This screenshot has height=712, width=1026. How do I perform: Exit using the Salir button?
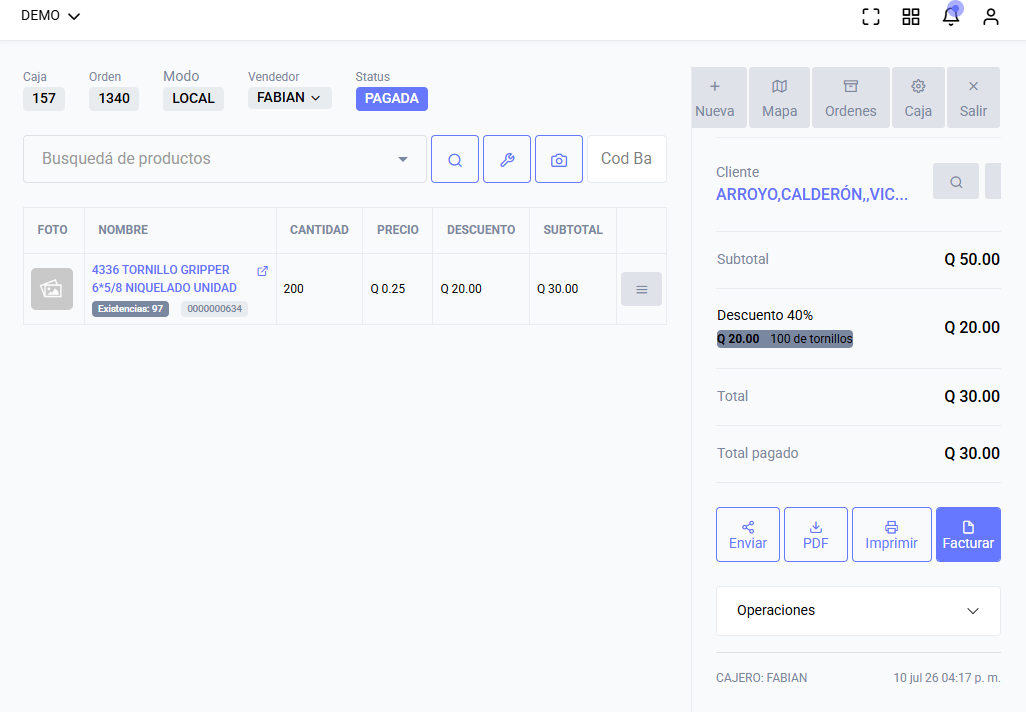coord(973,98)
